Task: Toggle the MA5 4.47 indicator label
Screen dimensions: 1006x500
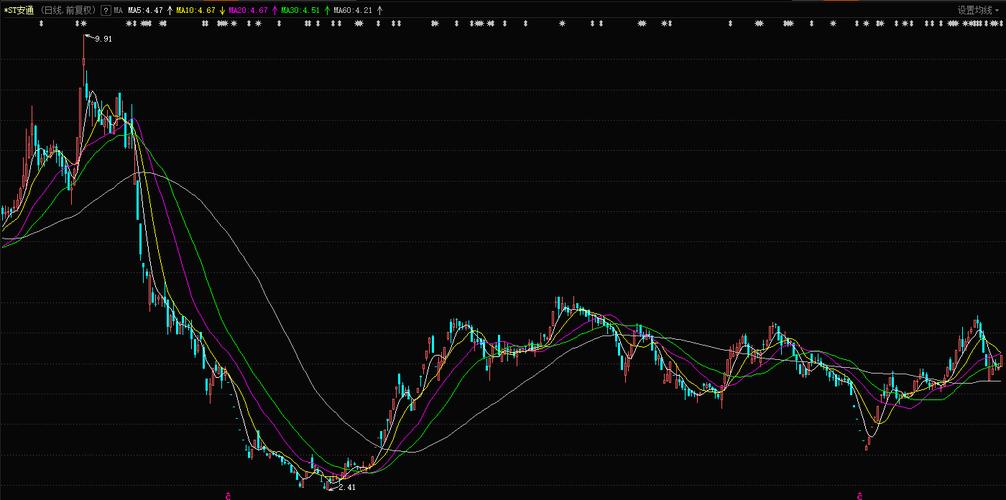Action: [x=145, y=10]
